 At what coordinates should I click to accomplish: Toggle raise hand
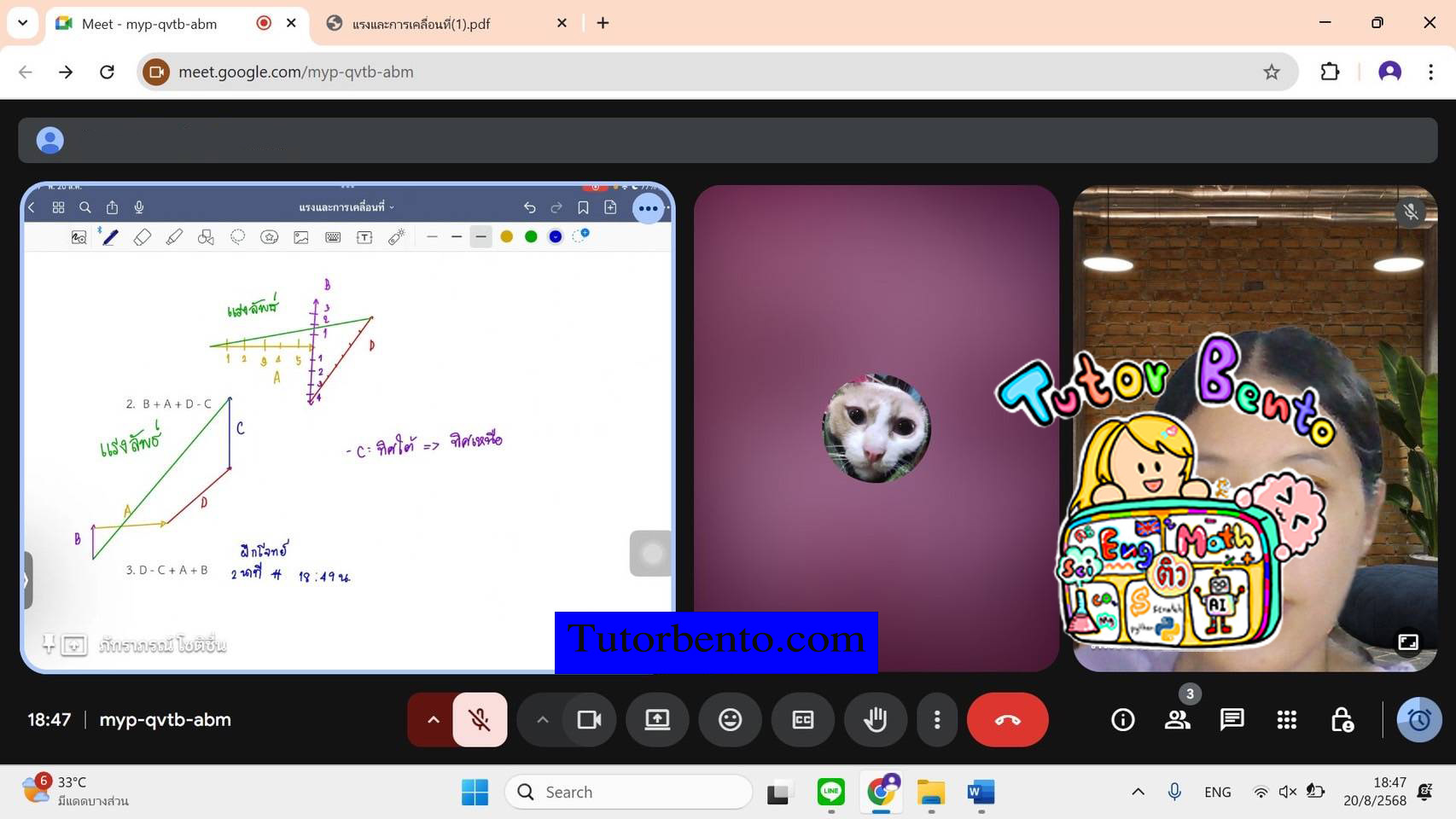875,720
